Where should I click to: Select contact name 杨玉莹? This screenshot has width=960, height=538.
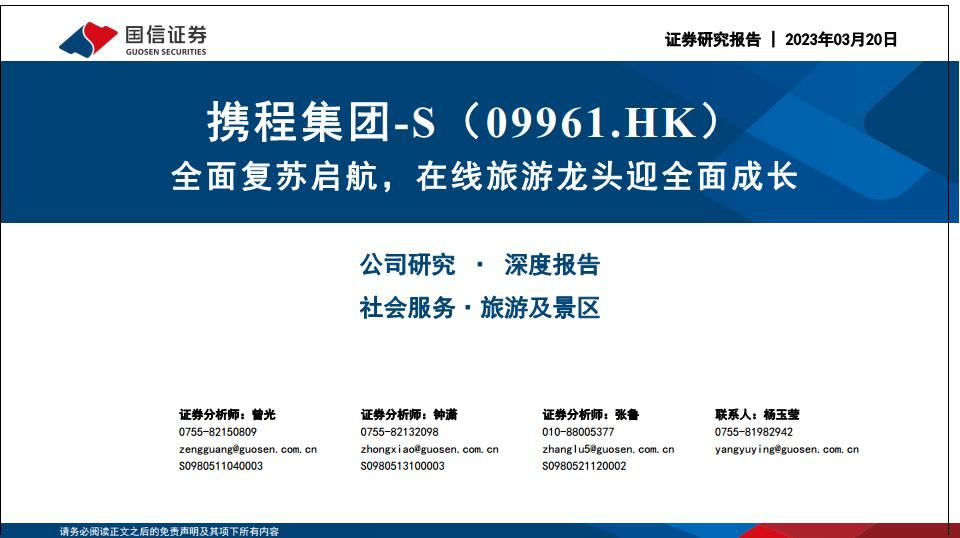coord(781,415)
